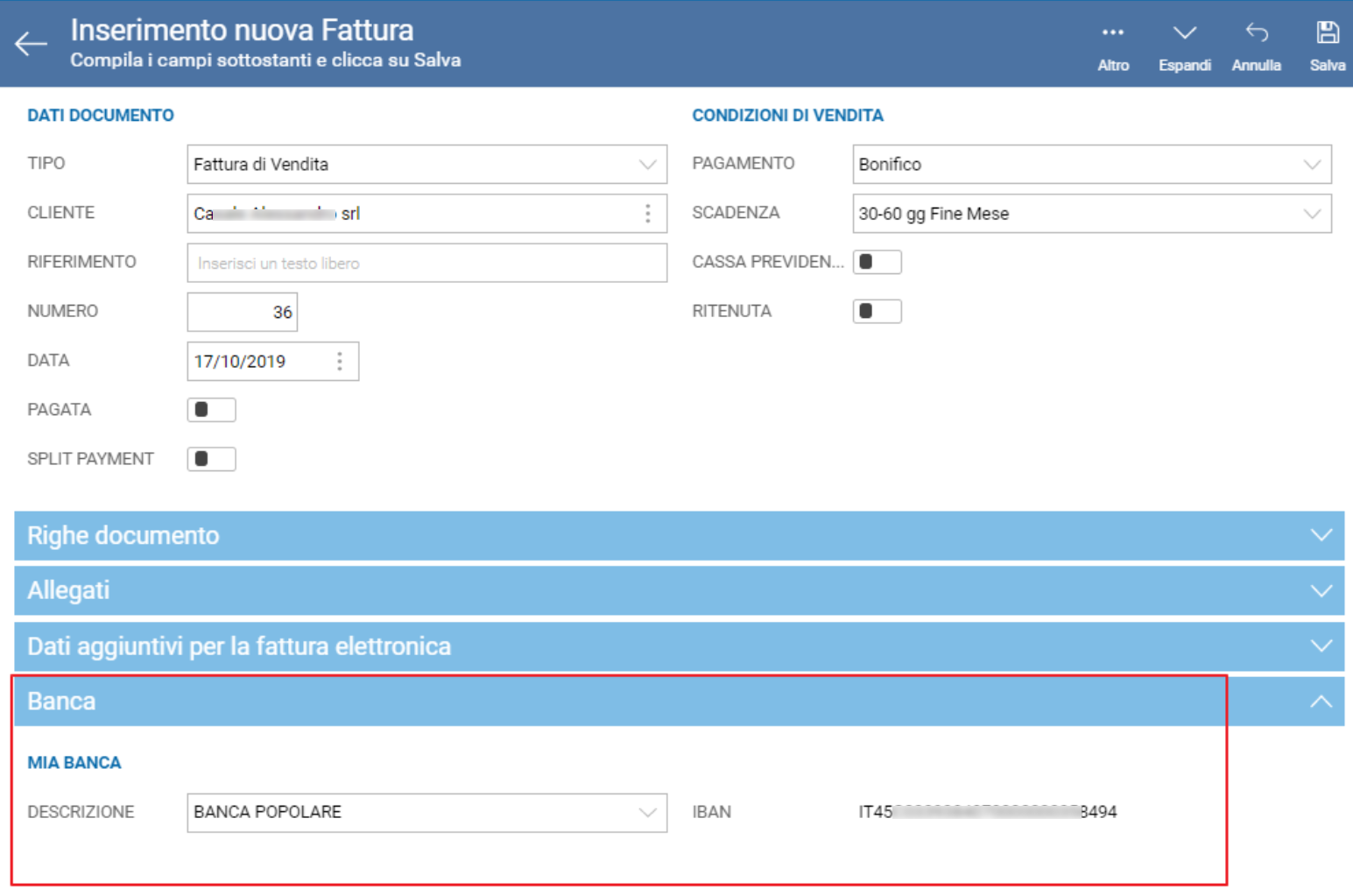
Task: Open the Altro three-dots menu
Action: 1113,33
